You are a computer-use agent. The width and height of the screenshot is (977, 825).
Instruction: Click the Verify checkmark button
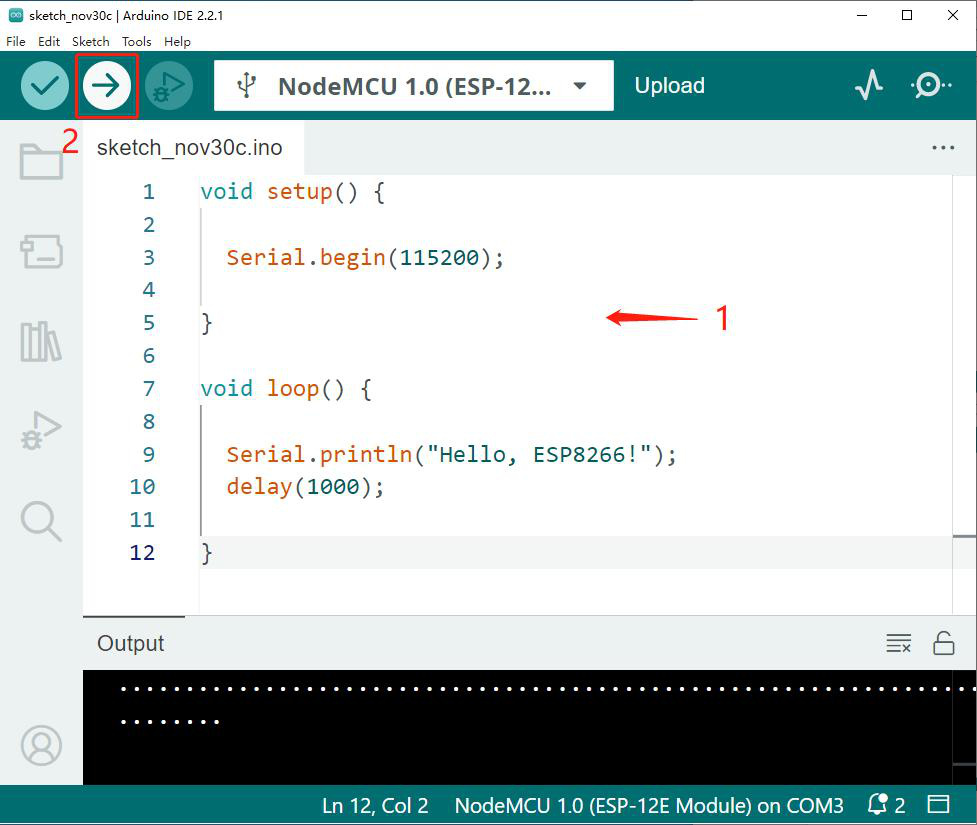point(44,85)
